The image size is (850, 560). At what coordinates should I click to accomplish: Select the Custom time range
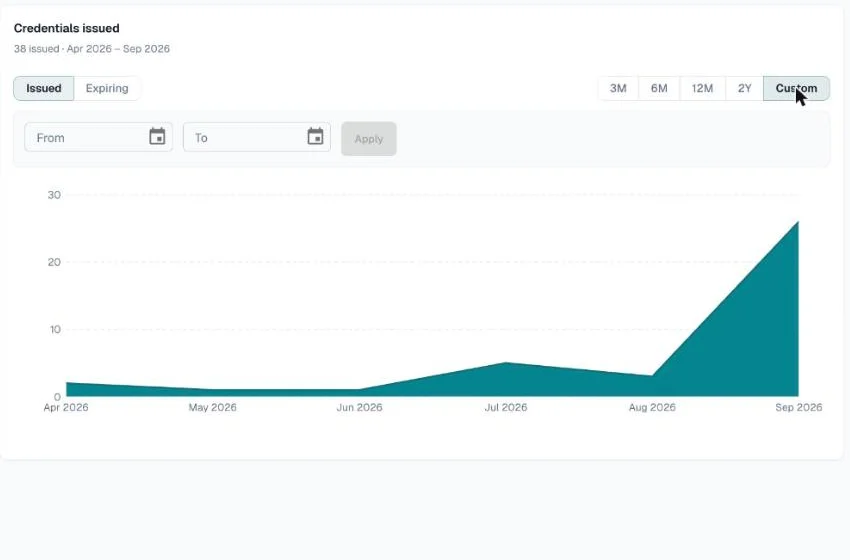(x=796, y=88)
